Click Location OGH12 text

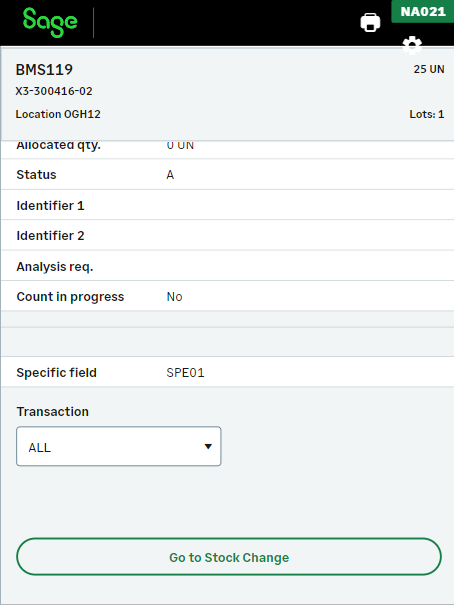[58, 114]
